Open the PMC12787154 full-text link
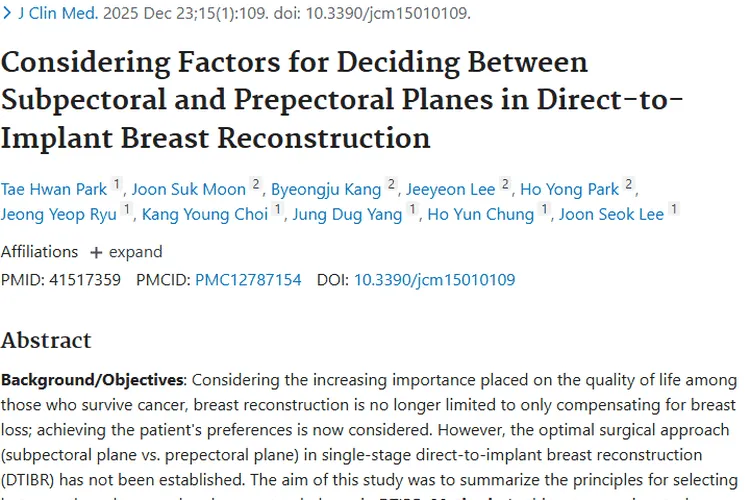The height and width of the screenshot is (500, 750). 248,280
